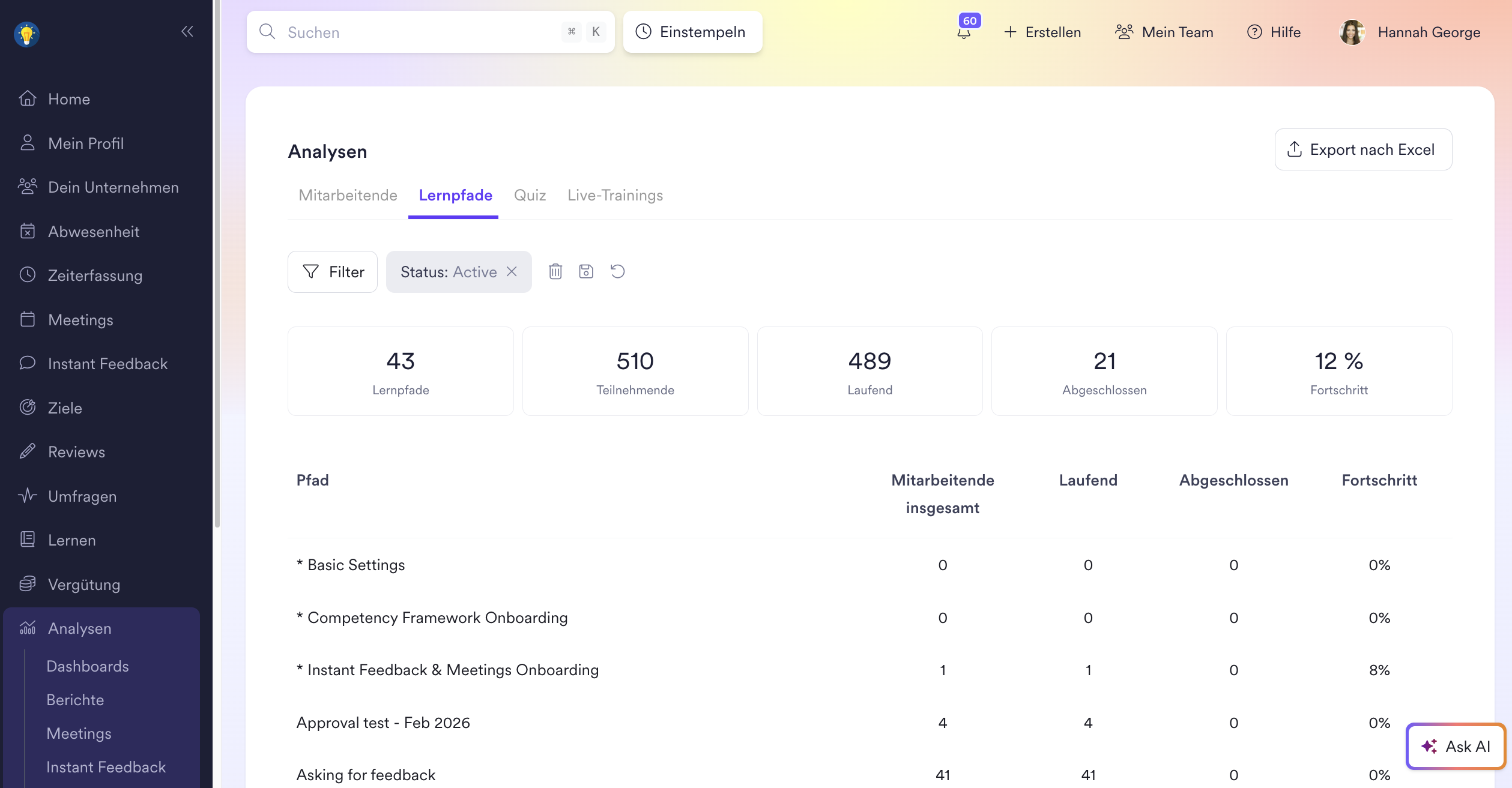Open Dashboards under Analysen

[88, 666]
